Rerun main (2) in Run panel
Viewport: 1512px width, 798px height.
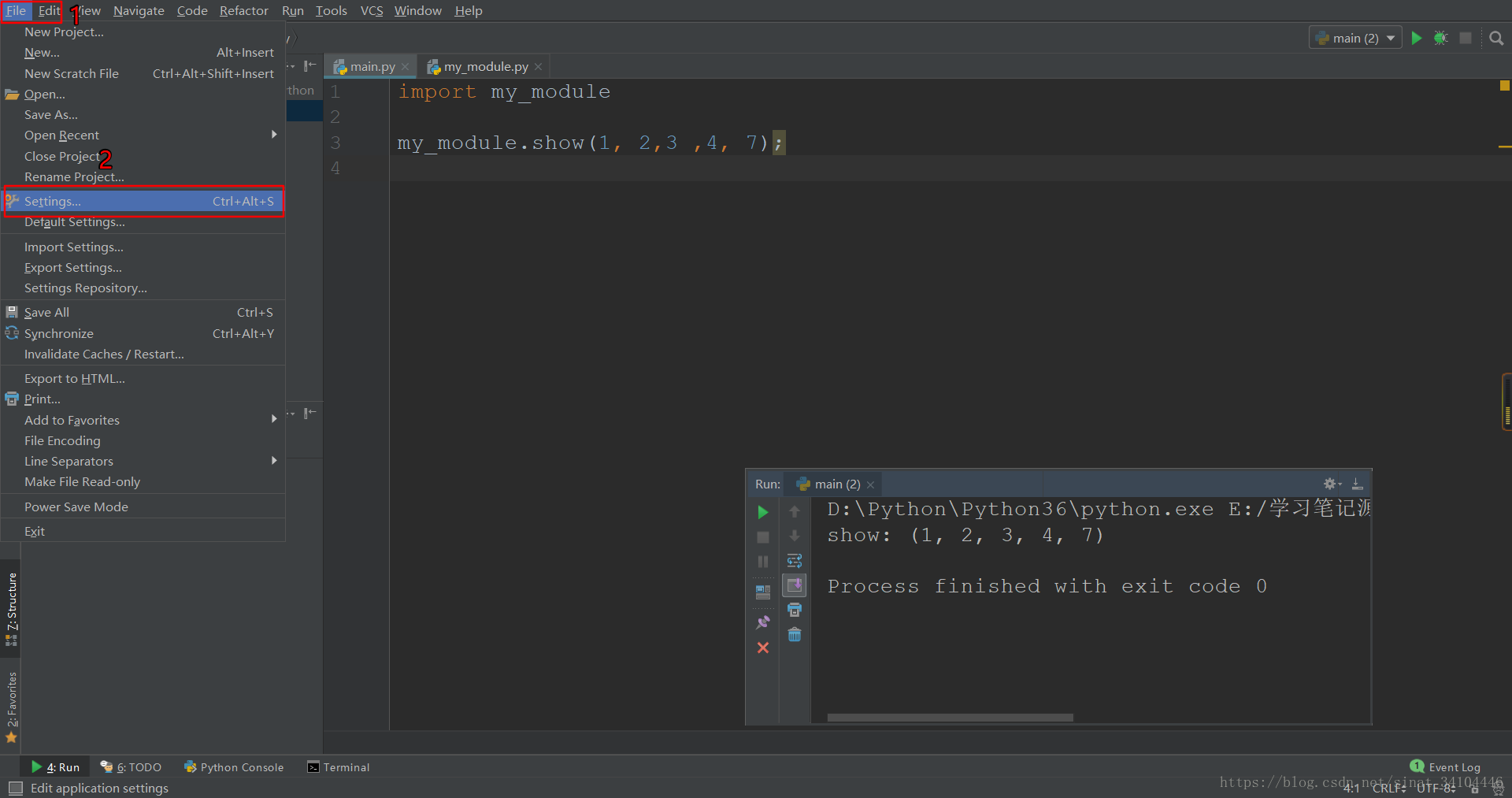click(762, 512)
